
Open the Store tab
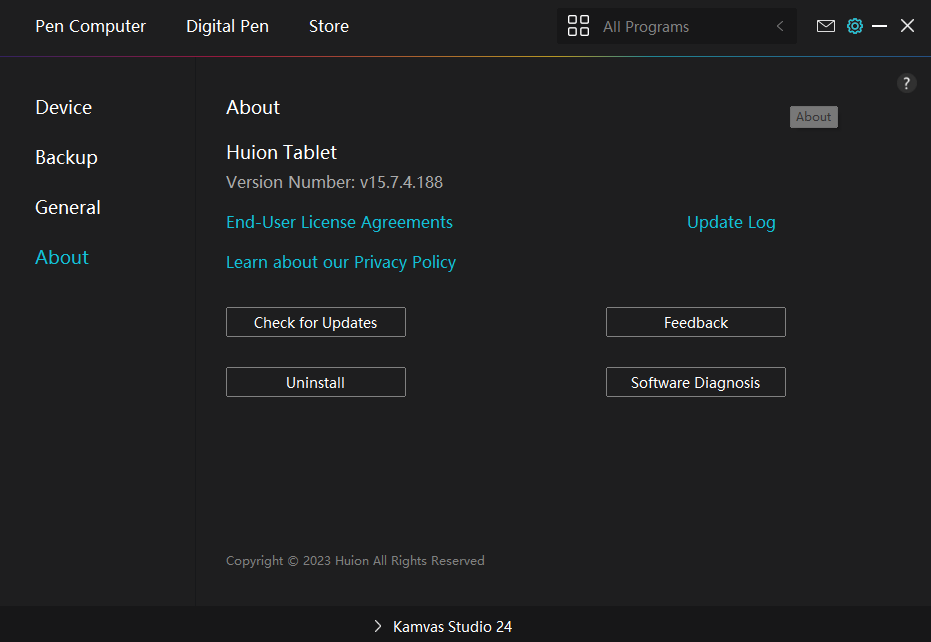pos(328,26)
